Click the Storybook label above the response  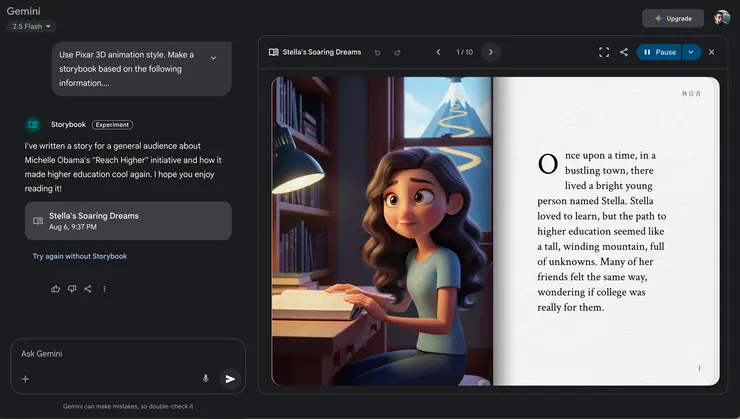(x=68, y=125)
